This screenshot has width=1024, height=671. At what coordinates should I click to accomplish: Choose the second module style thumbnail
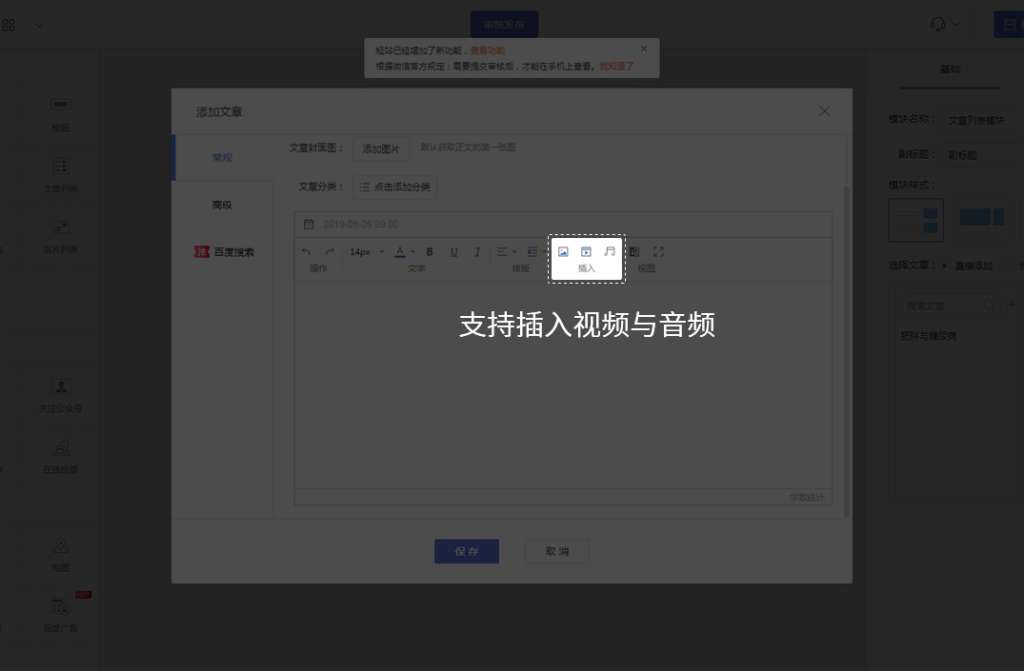tap(982, 220)
